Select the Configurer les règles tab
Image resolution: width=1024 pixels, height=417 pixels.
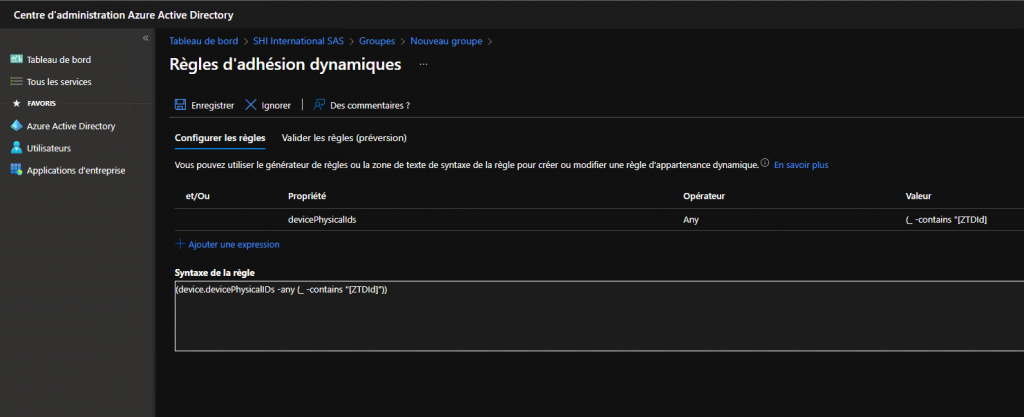220,138
